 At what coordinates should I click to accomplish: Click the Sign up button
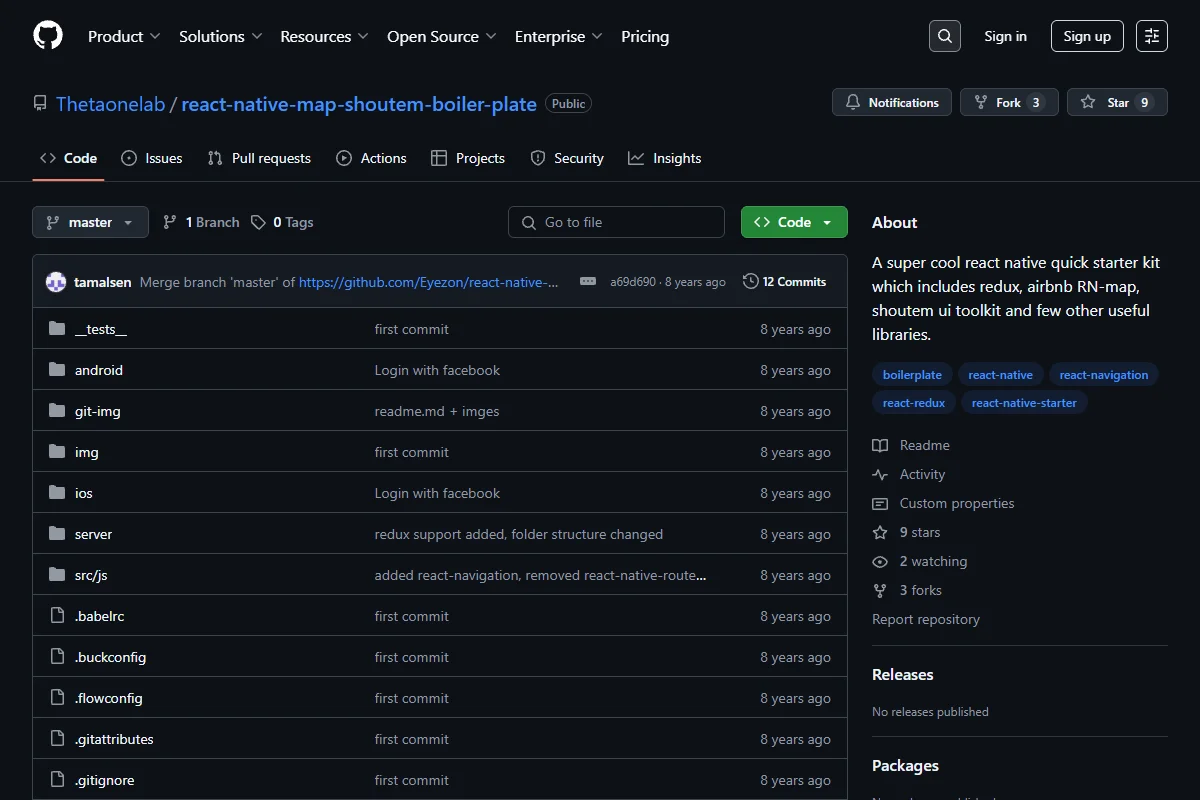(x=1087, y=36)
